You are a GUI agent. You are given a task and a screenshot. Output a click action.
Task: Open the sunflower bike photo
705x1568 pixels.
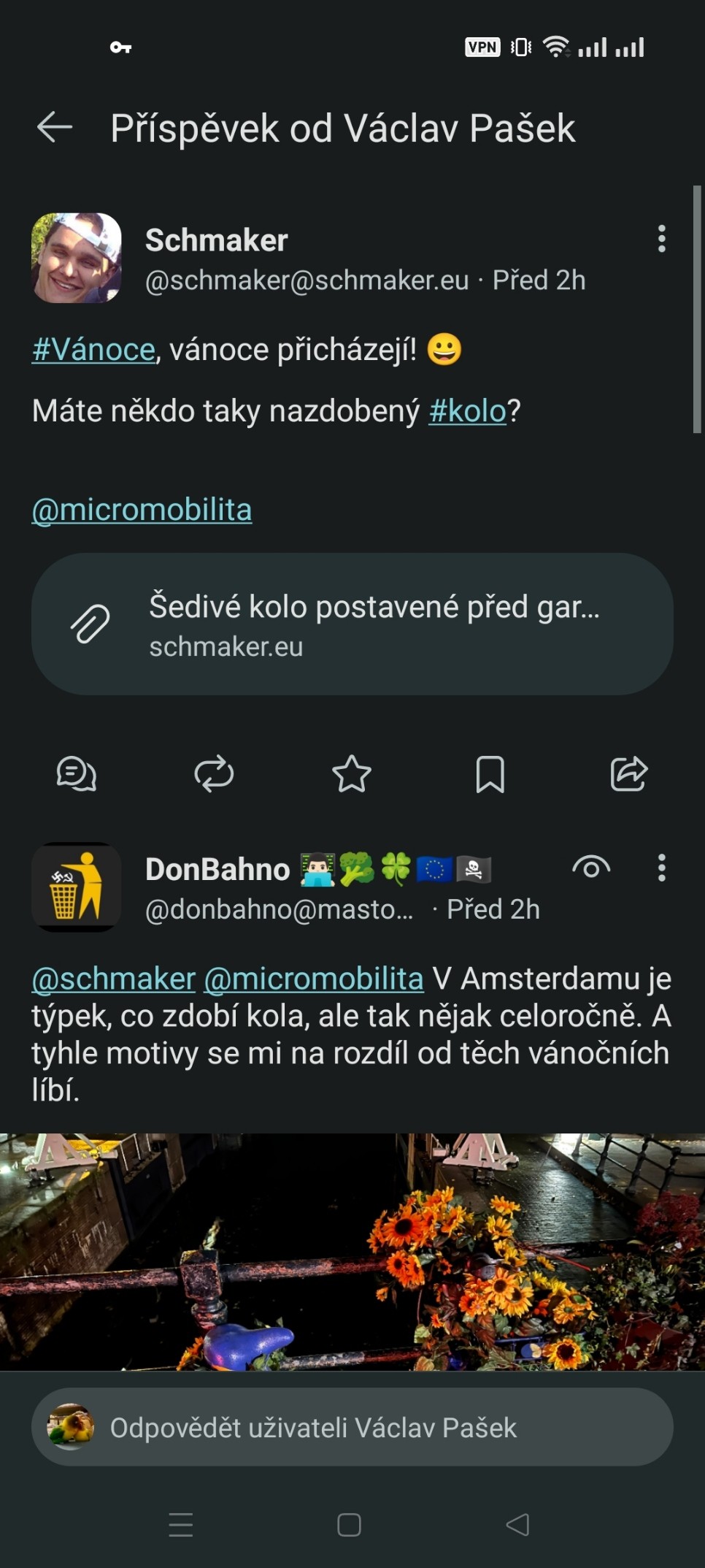point(352,1251)
